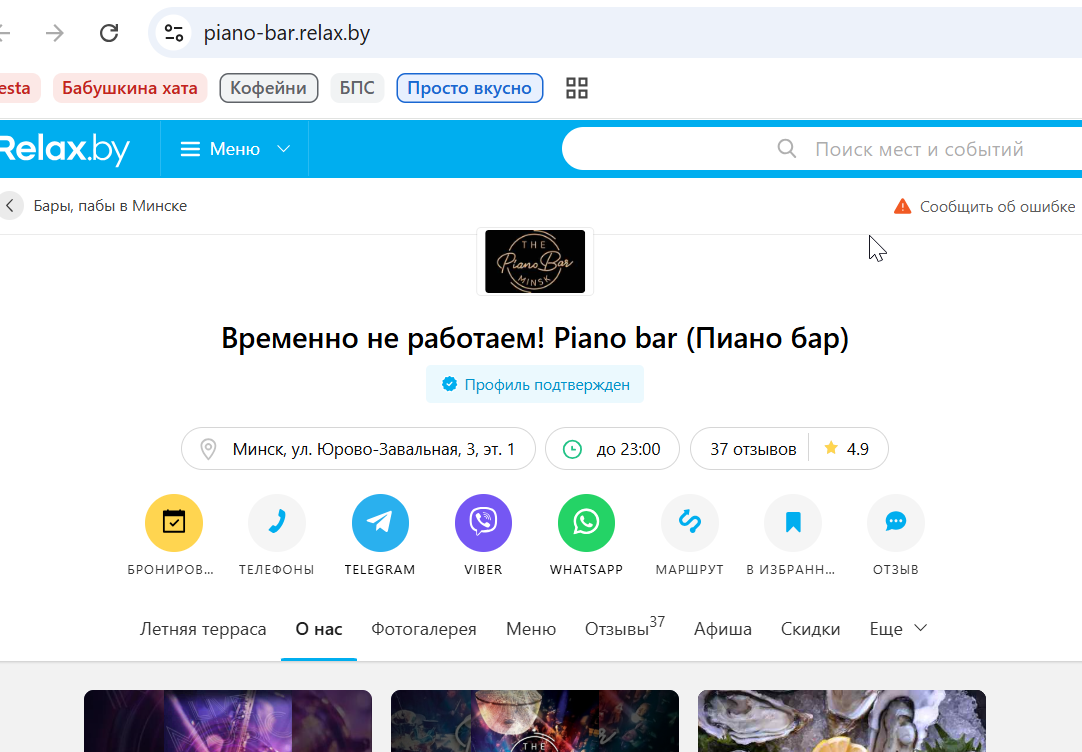Open the oysters photo thumbnail

842,721
